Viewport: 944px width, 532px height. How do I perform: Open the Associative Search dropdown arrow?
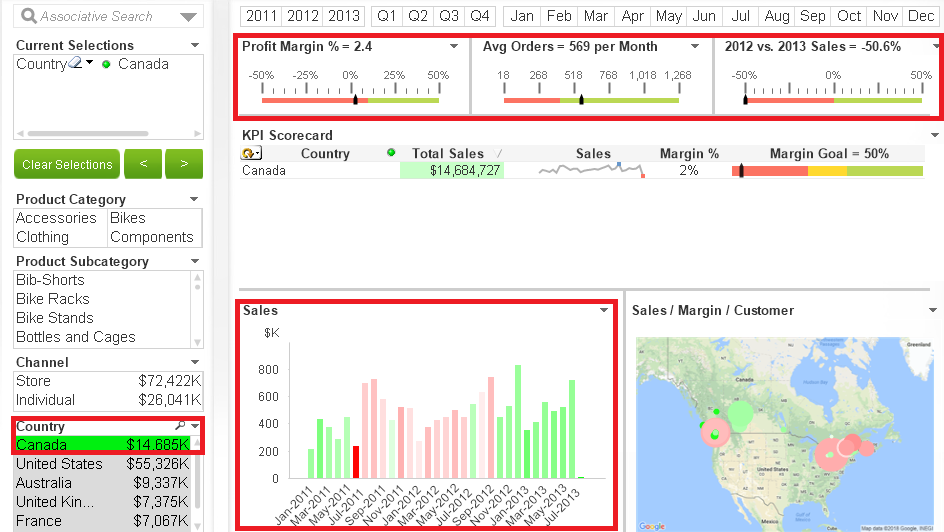(x=188, y=17)
